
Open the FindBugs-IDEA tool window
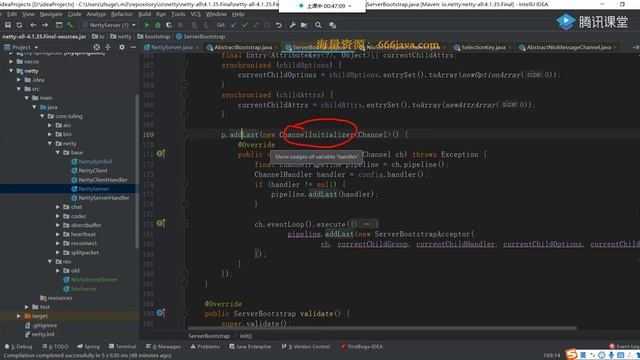pos(362,347)
